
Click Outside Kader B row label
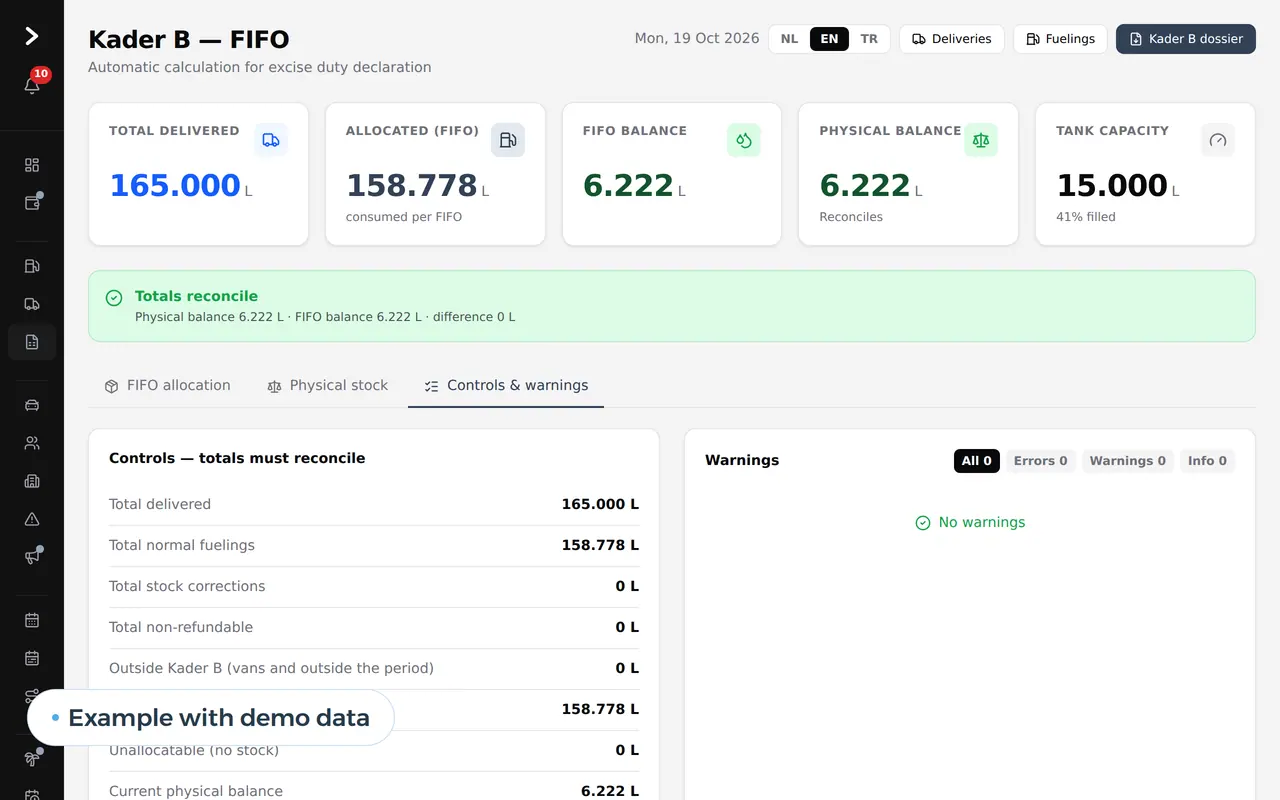click(x=271, y=669)
